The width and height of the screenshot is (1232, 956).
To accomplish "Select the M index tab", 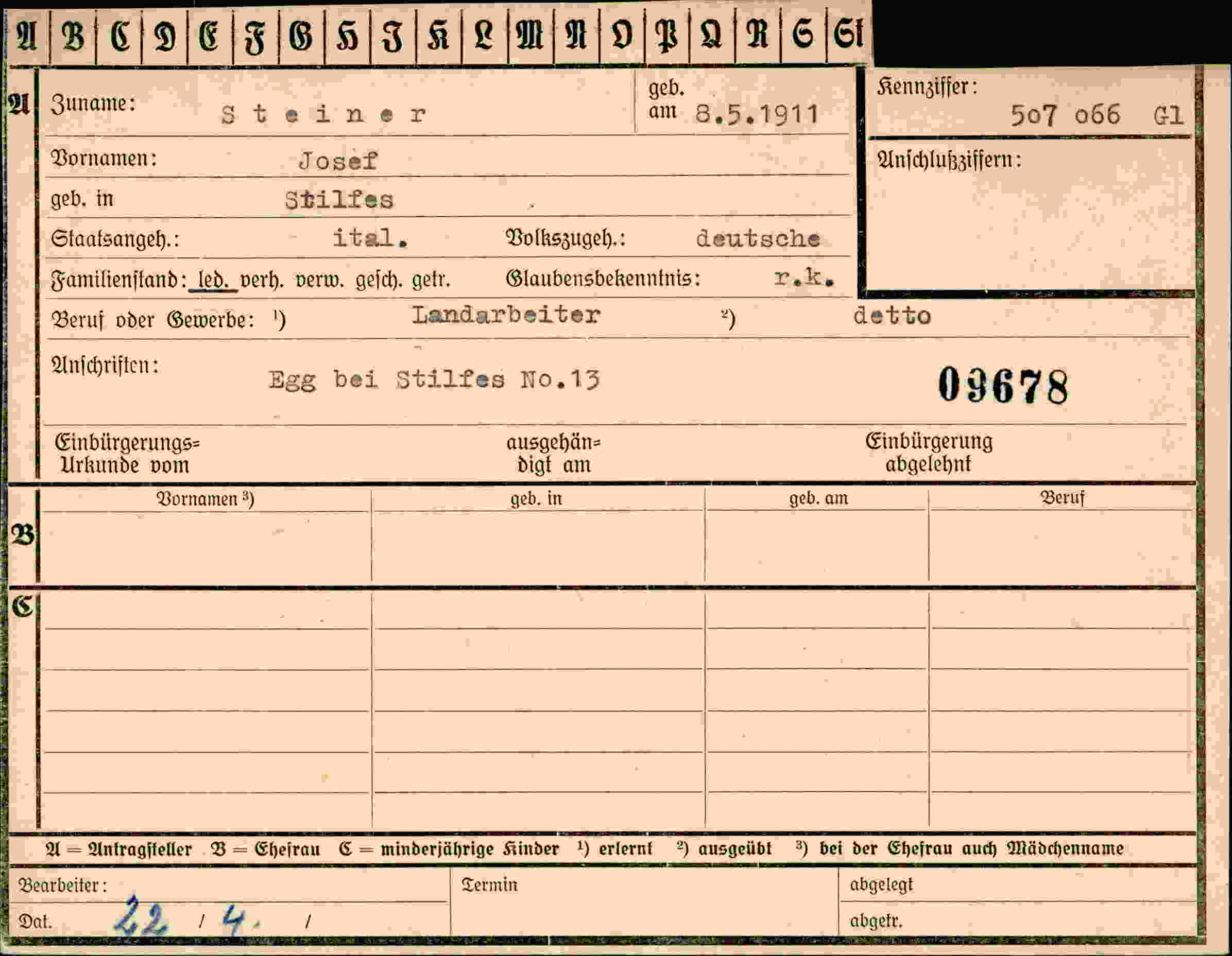I will [x=531, y=36].
